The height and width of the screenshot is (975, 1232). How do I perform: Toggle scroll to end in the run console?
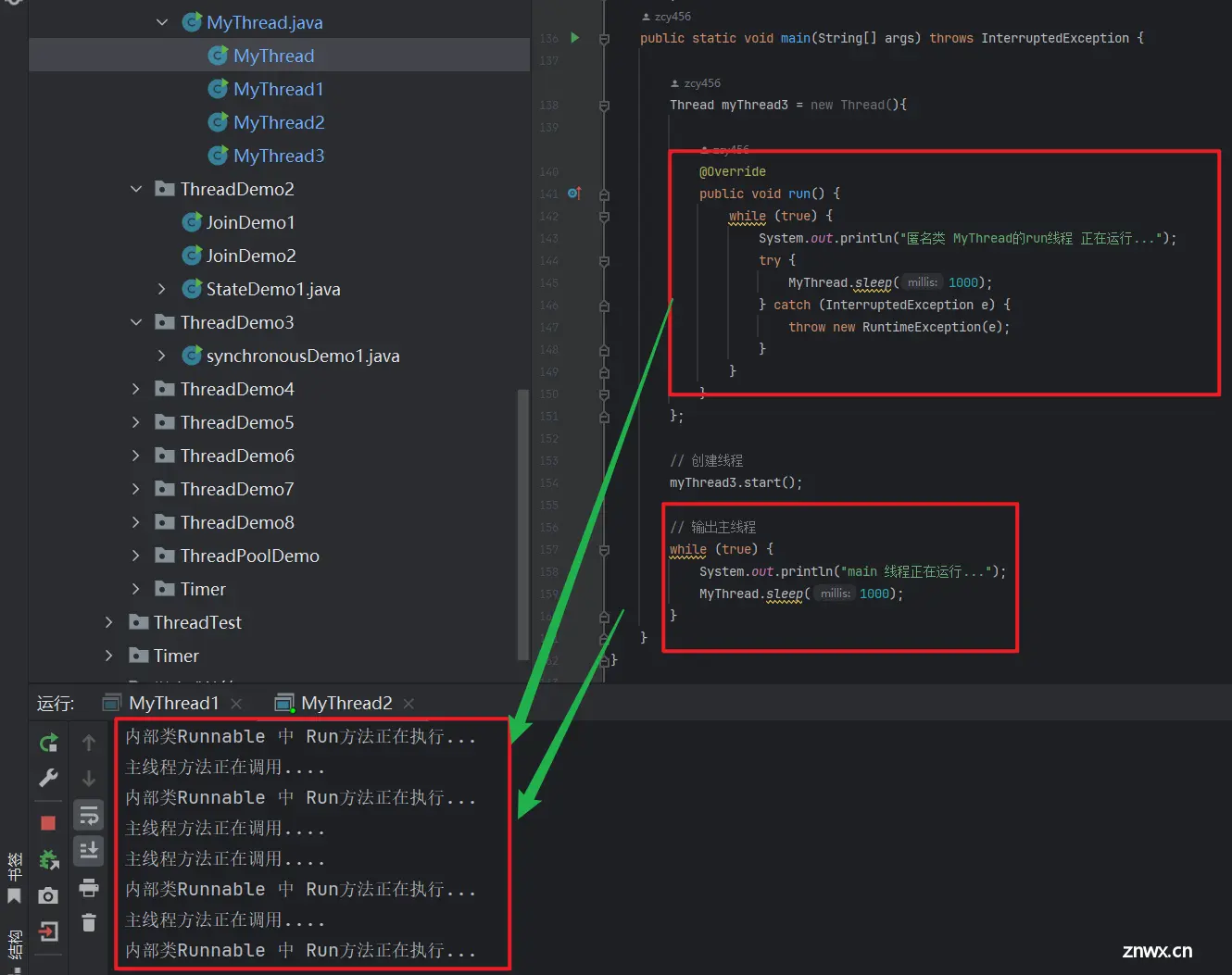tap(89, 850)
